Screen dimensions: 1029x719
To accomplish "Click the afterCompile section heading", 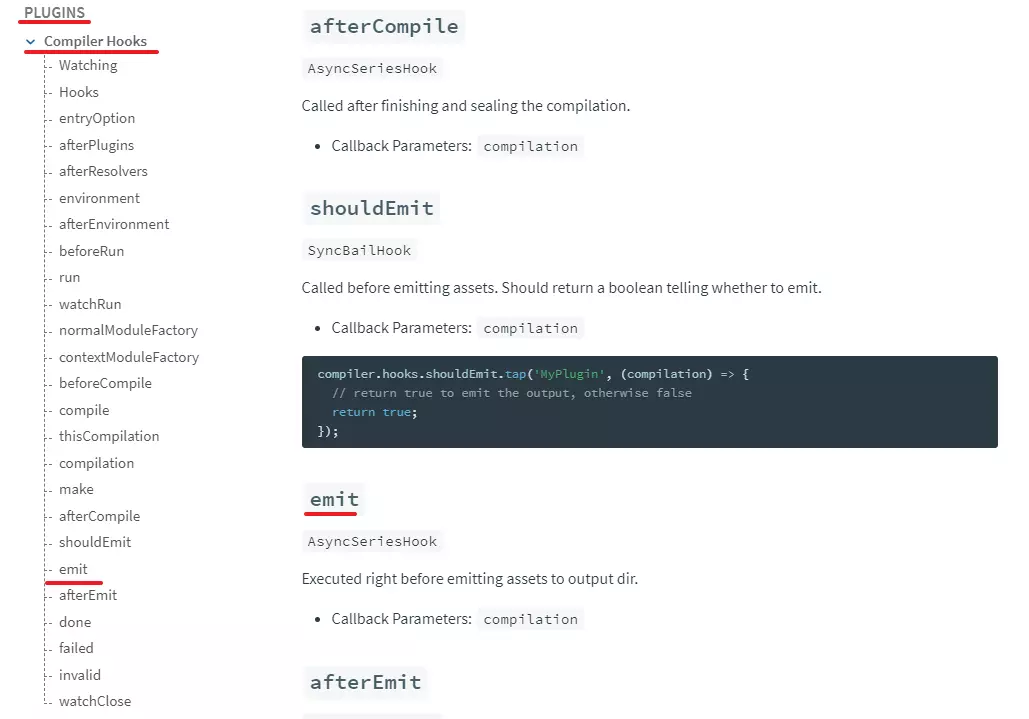I will [x=384, y=27].
